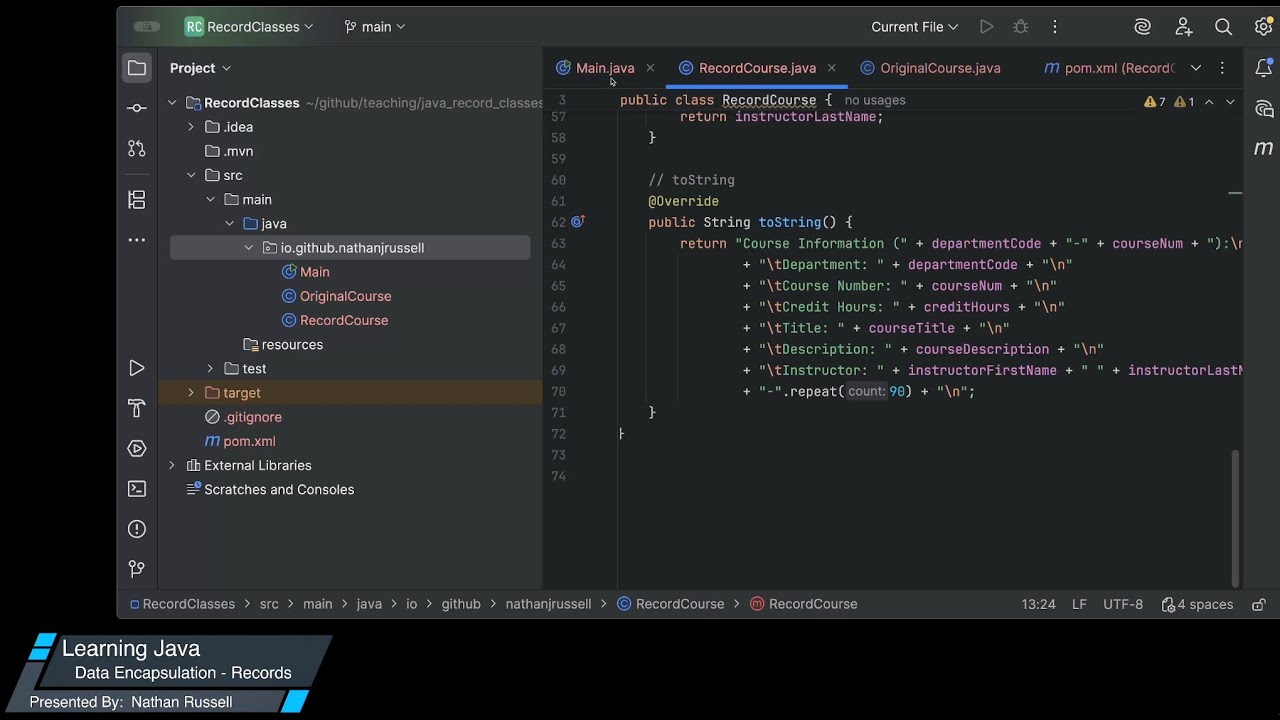
Task: Change file encoding UTF-8 in status bar
Action: [x=1123, y=604]
